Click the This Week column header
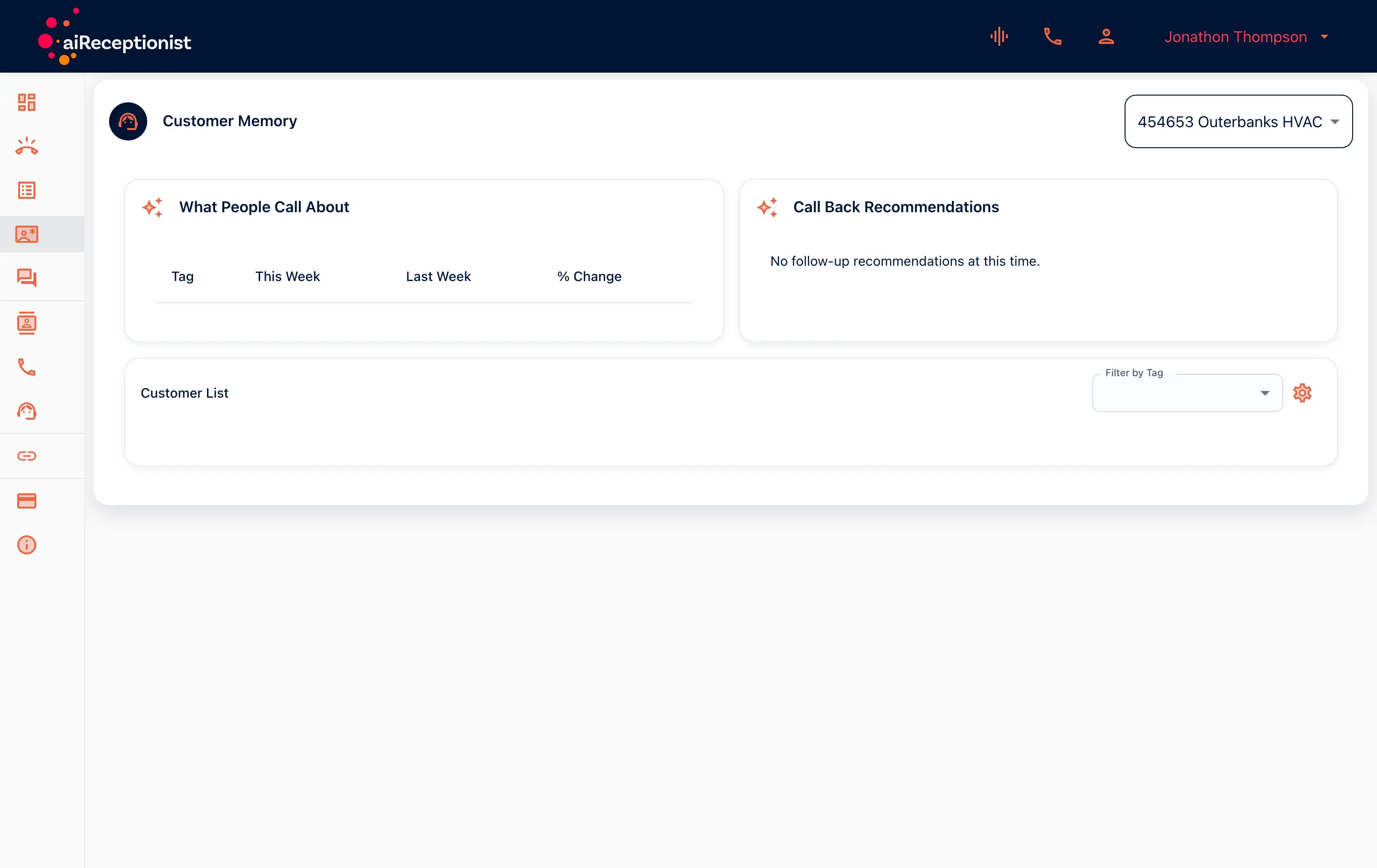Screen dimensions: 1377x868 pyautogui.click(x=288, y=277)
